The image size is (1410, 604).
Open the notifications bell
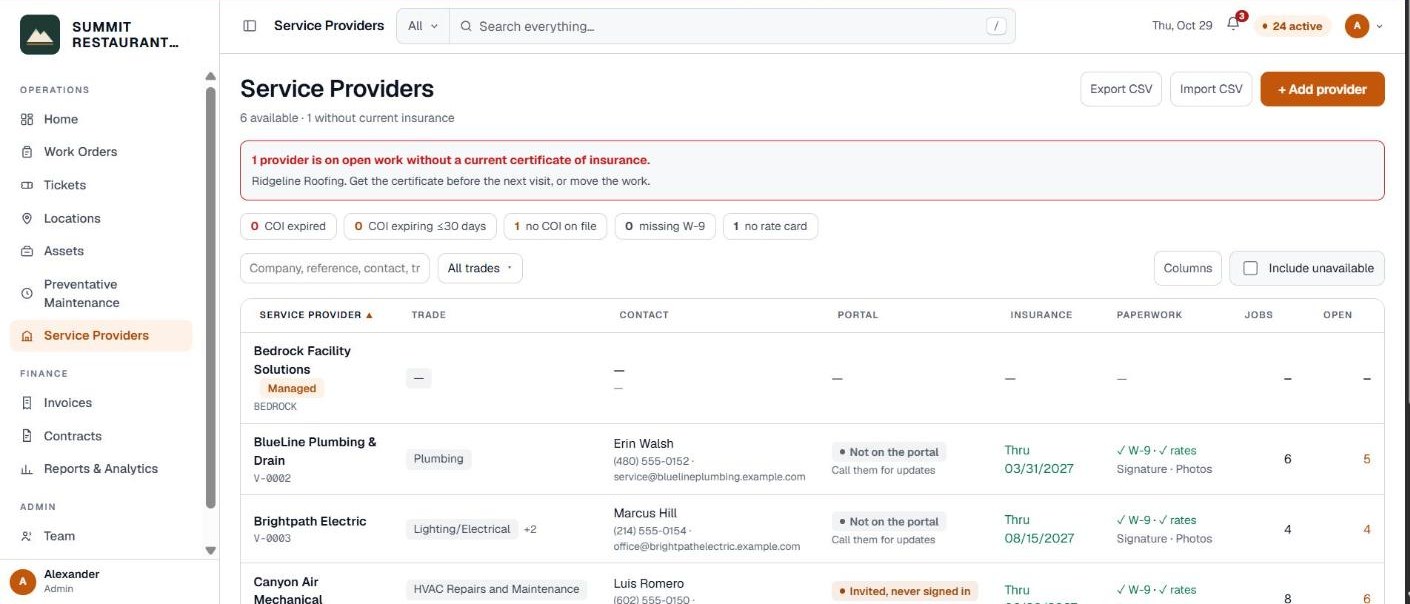1233,25
